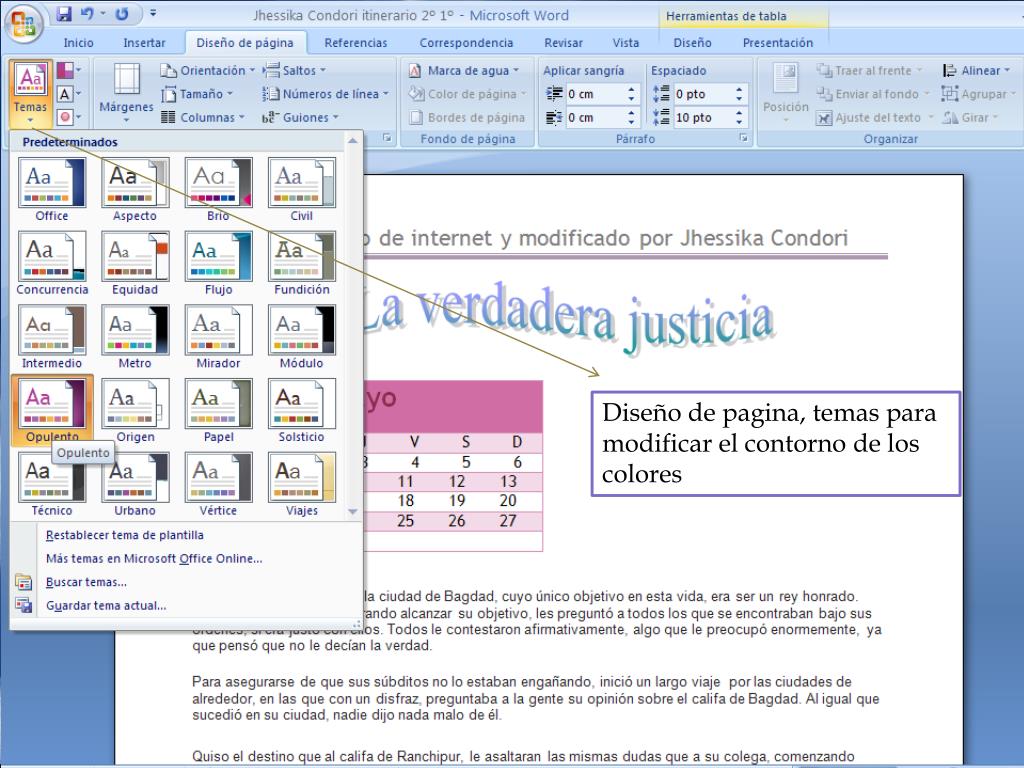Apply the Solsticio theme

coord(302,411)
